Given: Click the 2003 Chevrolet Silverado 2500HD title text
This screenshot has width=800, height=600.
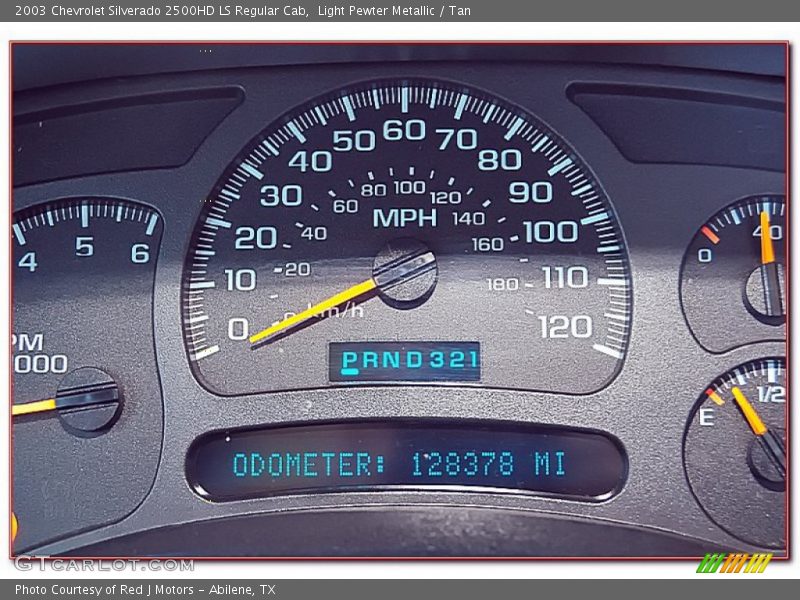Looking at the screenshot, I should pyautogui.click(x=161, y=11).
